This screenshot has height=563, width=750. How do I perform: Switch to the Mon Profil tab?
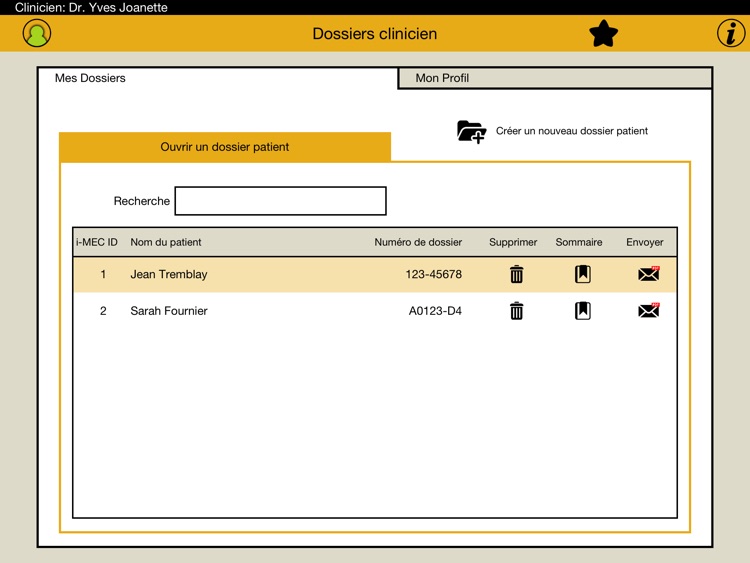pos(555,78)
